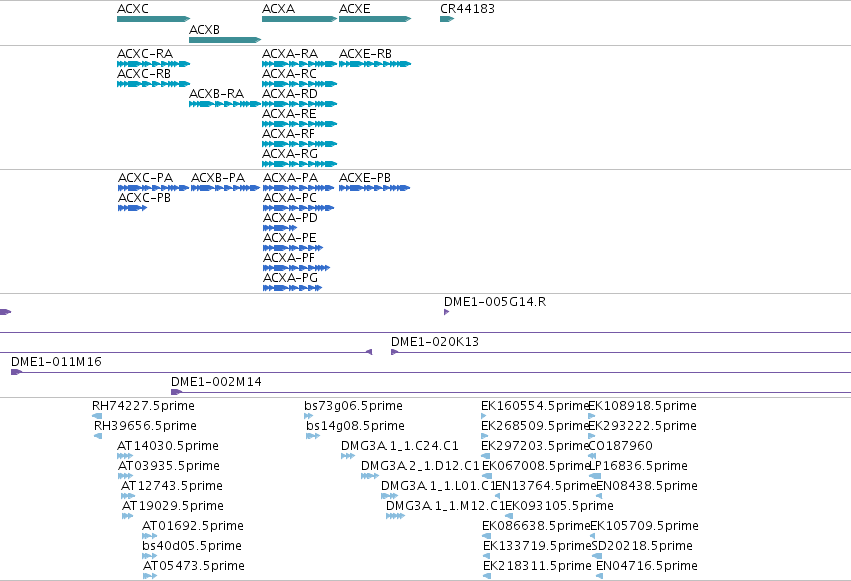Choose EST AT19029.5prime

[128, 516]
